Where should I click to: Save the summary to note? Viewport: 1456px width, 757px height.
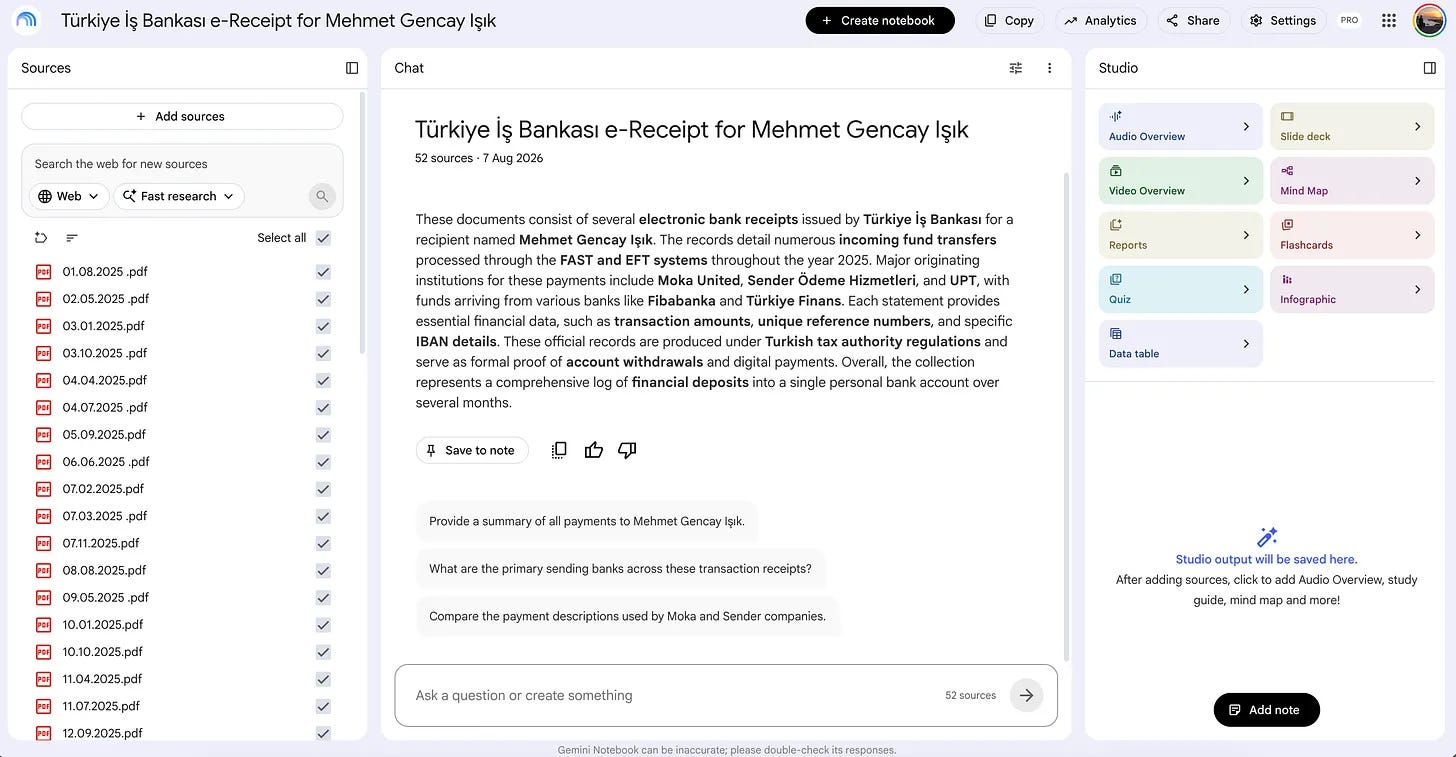472,450
